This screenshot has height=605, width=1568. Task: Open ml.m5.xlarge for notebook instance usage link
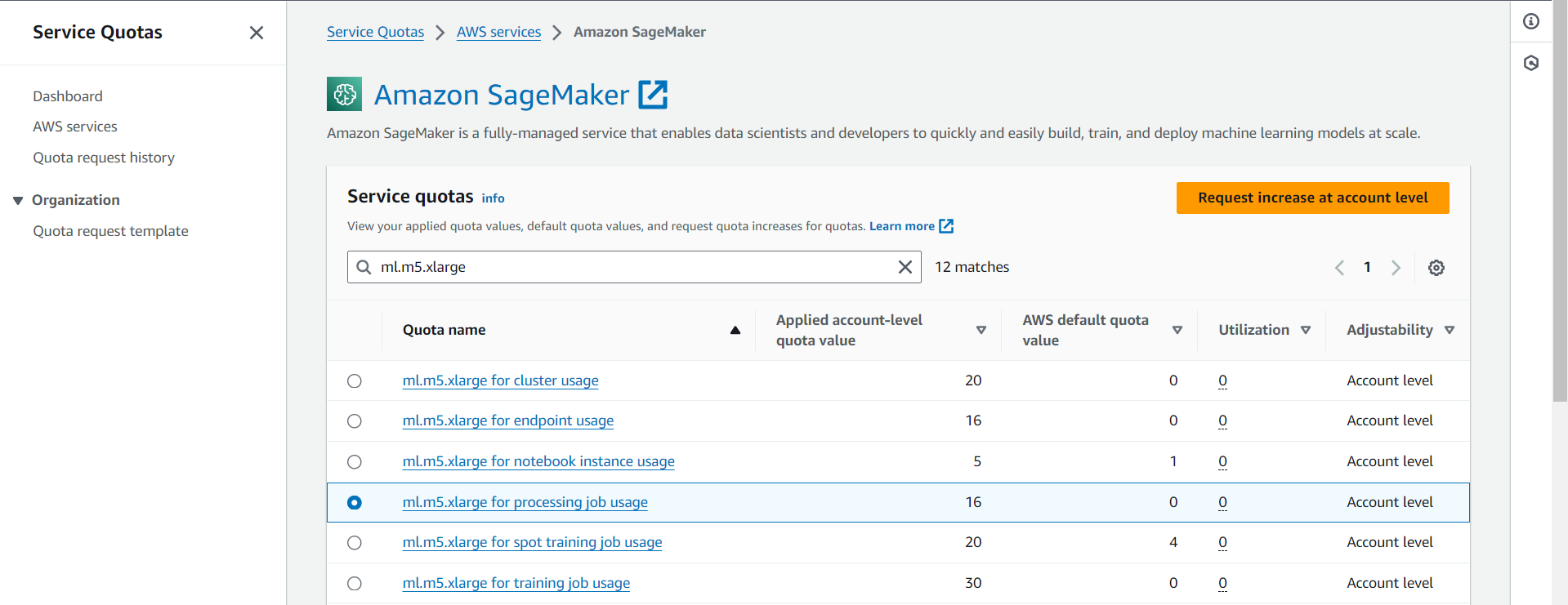pyautogui.click(x=538, y=461)
